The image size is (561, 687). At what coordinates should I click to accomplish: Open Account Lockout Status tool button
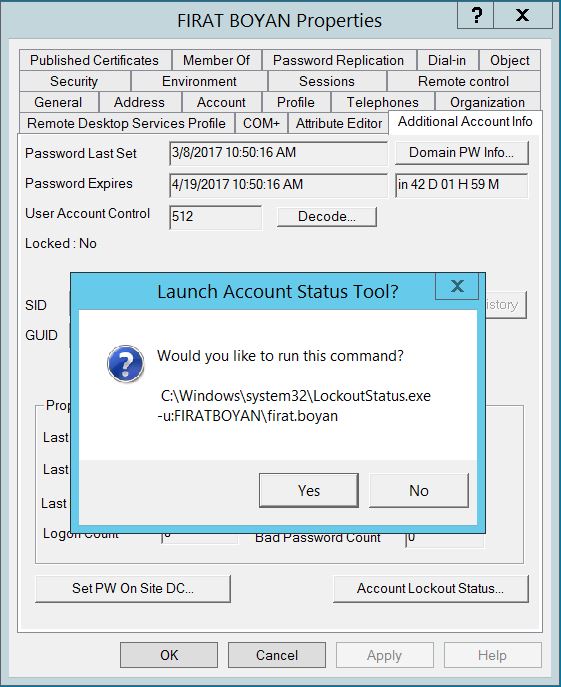[431, 588]
